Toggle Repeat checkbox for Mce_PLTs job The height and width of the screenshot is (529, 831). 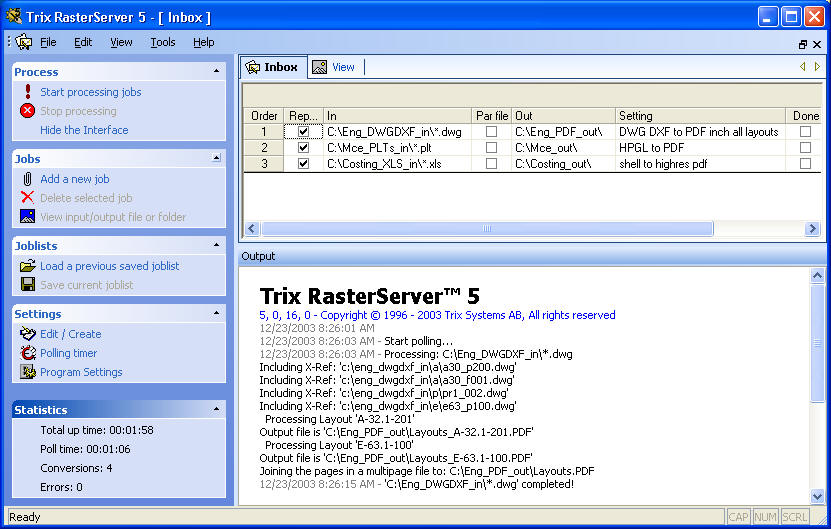coord(303,147)
